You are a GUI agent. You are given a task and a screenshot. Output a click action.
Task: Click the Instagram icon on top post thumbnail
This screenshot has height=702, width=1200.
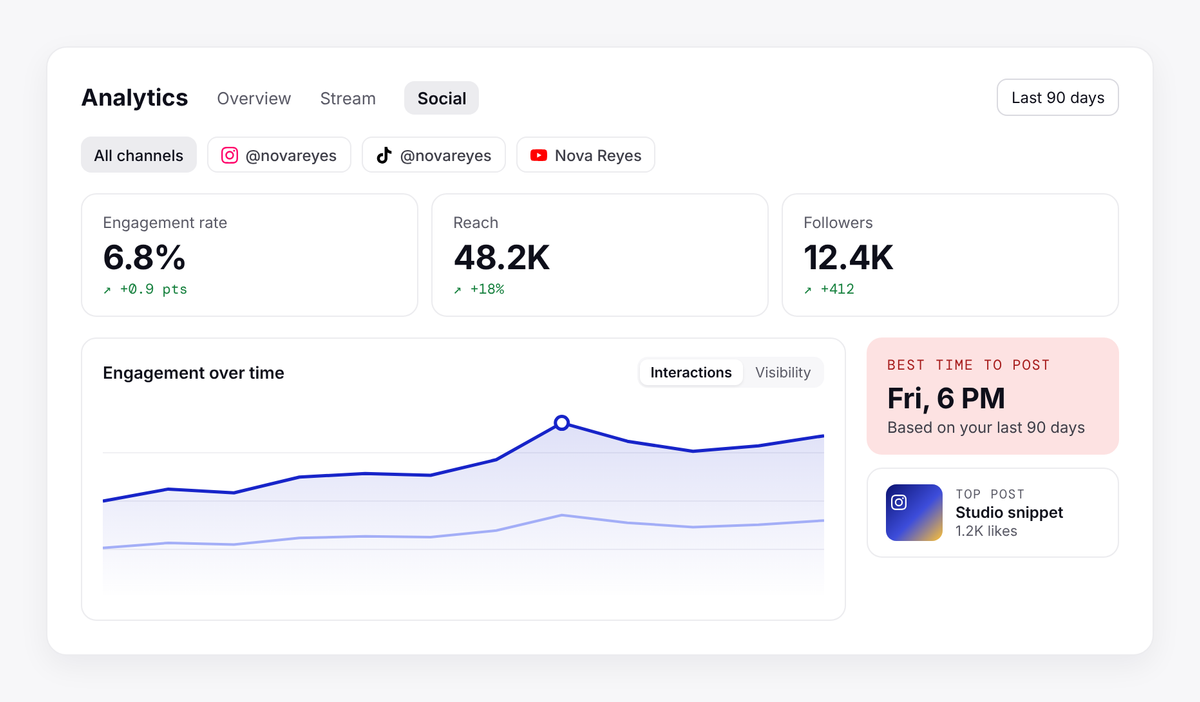pyautogui.click(x=899, y=502)
